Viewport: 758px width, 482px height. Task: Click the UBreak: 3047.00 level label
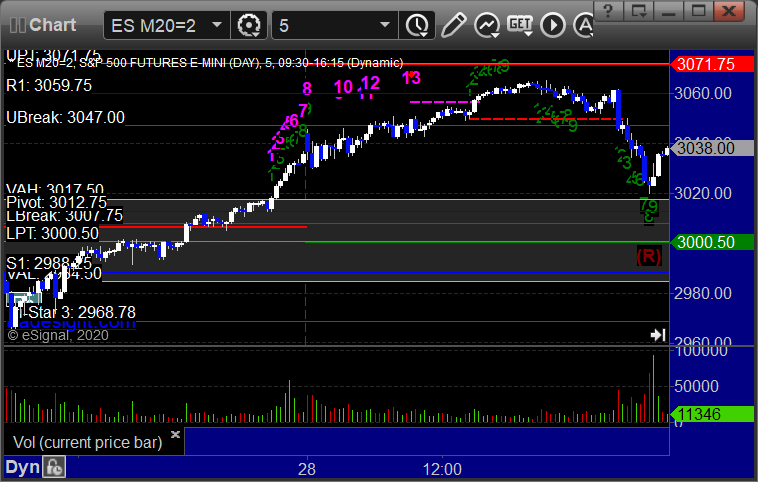coord(65,117)
